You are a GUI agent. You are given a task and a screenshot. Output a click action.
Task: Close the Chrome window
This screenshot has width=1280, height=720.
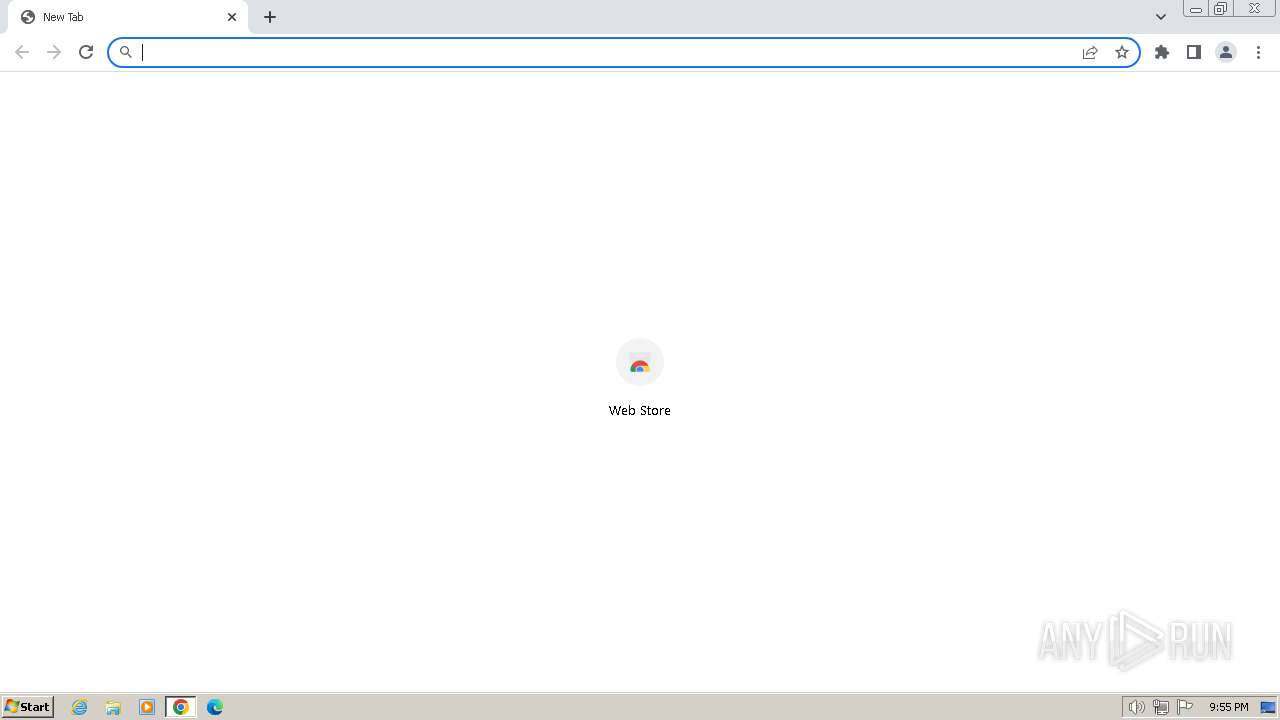tap(1255, 9)
